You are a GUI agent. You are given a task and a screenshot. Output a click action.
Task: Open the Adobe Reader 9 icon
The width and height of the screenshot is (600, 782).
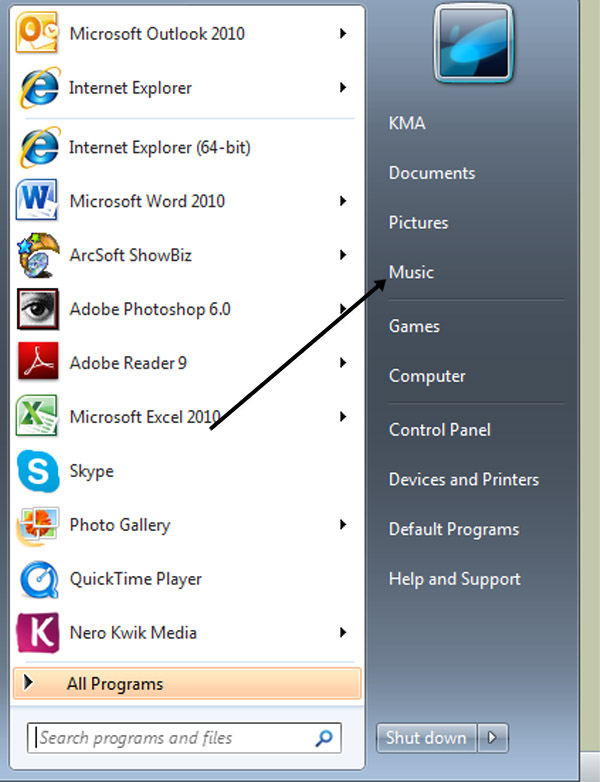38,361
